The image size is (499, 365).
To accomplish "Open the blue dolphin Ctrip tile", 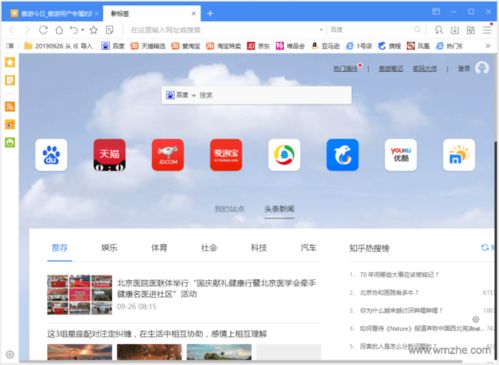I will point(342,155).
